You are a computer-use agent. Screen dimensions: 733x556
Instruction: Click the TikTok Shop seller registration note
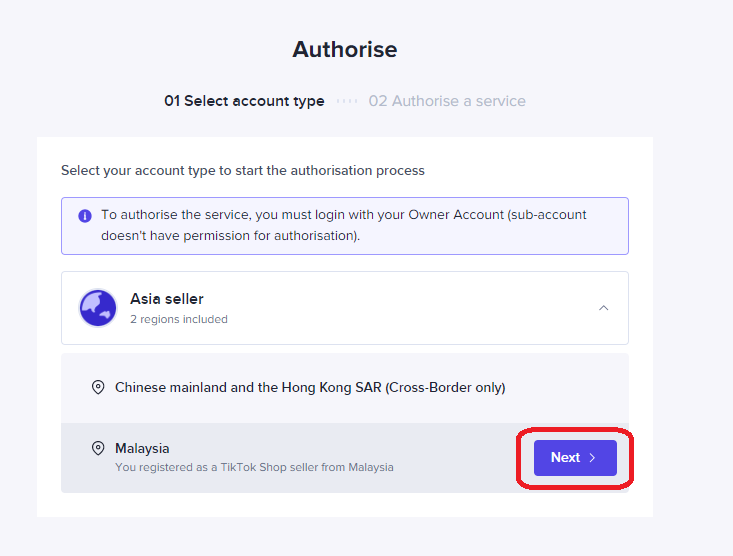254,467
